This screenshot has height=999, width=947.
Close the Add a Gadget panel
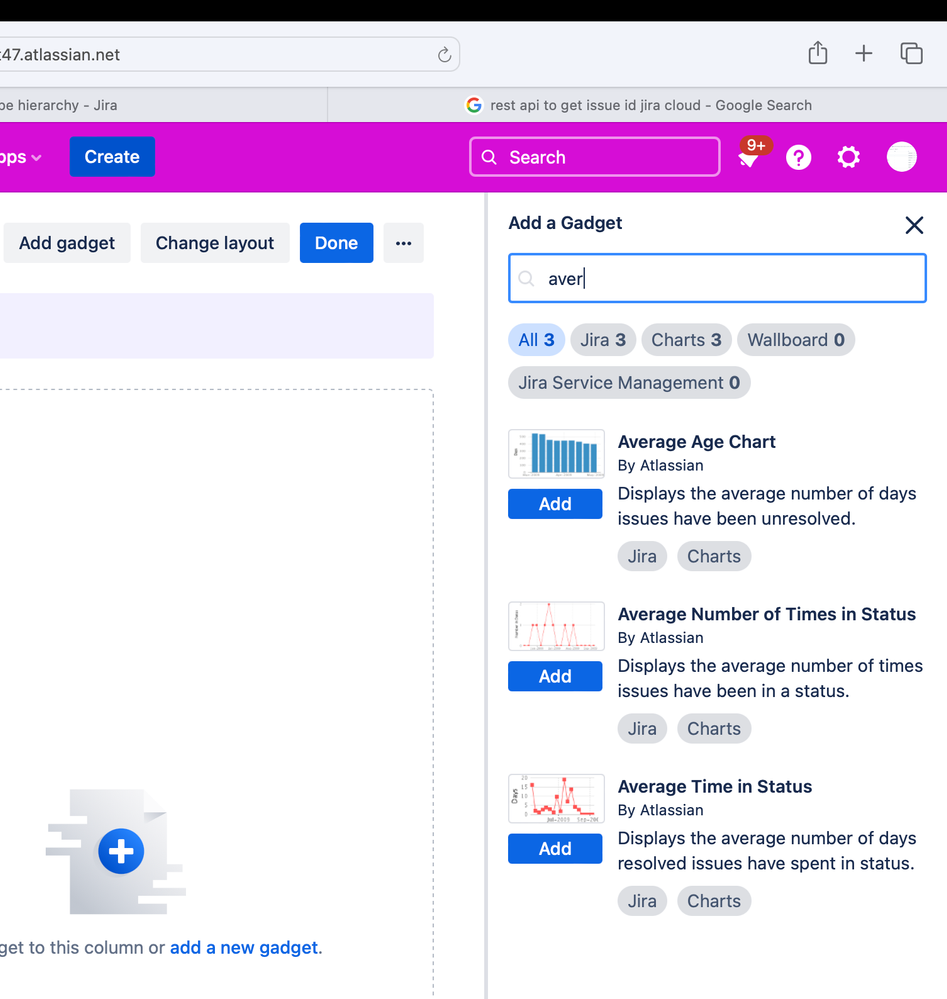coord(914,225)
